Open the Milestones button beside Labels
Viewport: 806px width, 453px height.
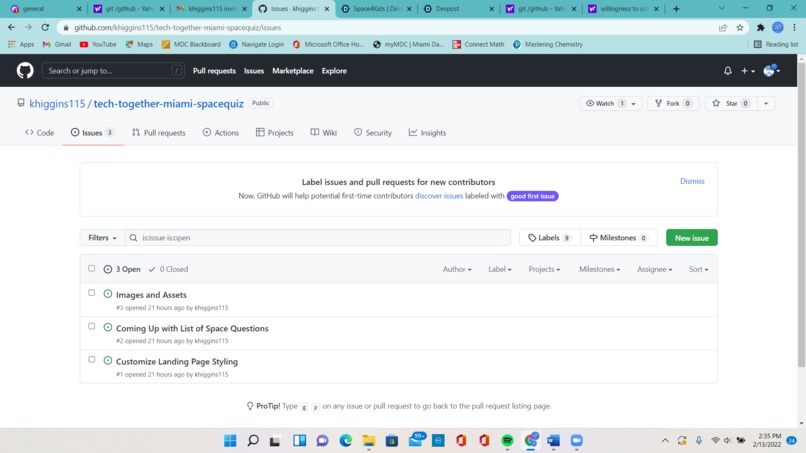(619, 238)
